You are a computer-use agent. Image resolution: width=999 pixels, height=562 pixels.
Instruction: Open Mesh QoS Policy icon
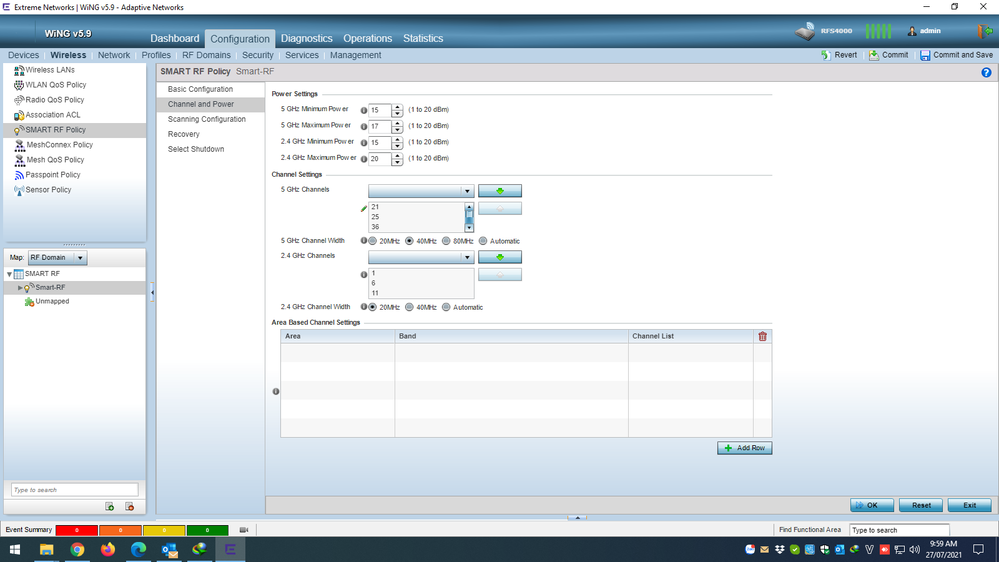20,160
